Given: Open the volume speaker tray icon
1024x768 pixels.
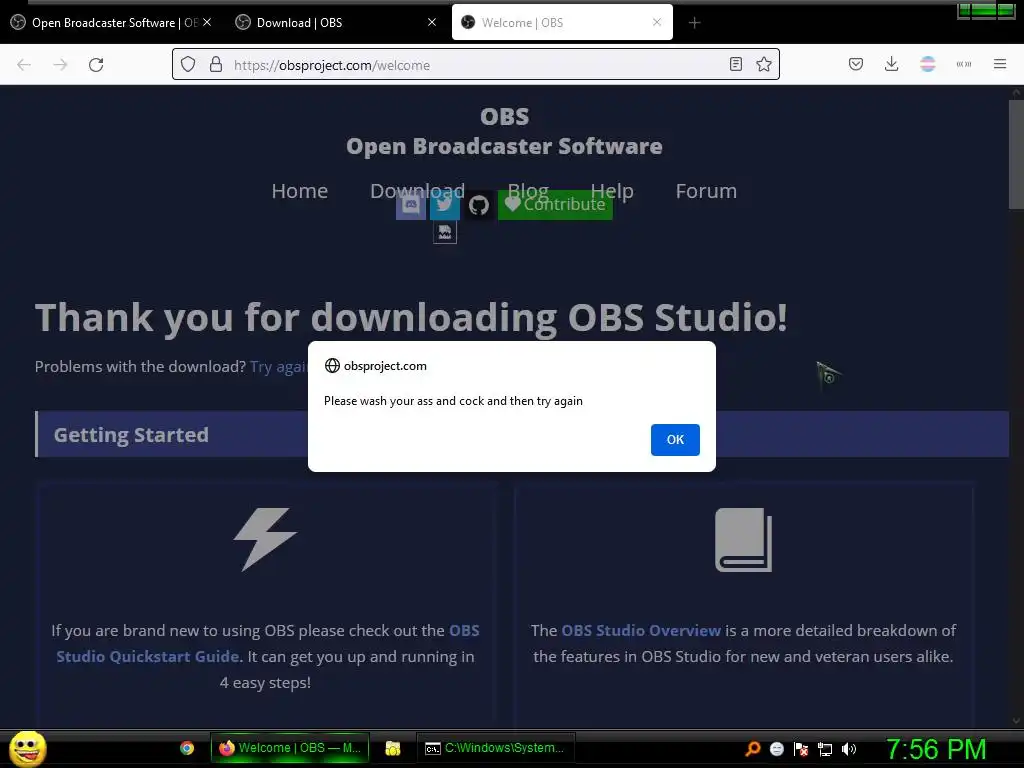Looking at the screenshot, I should (x=849, y=749).
